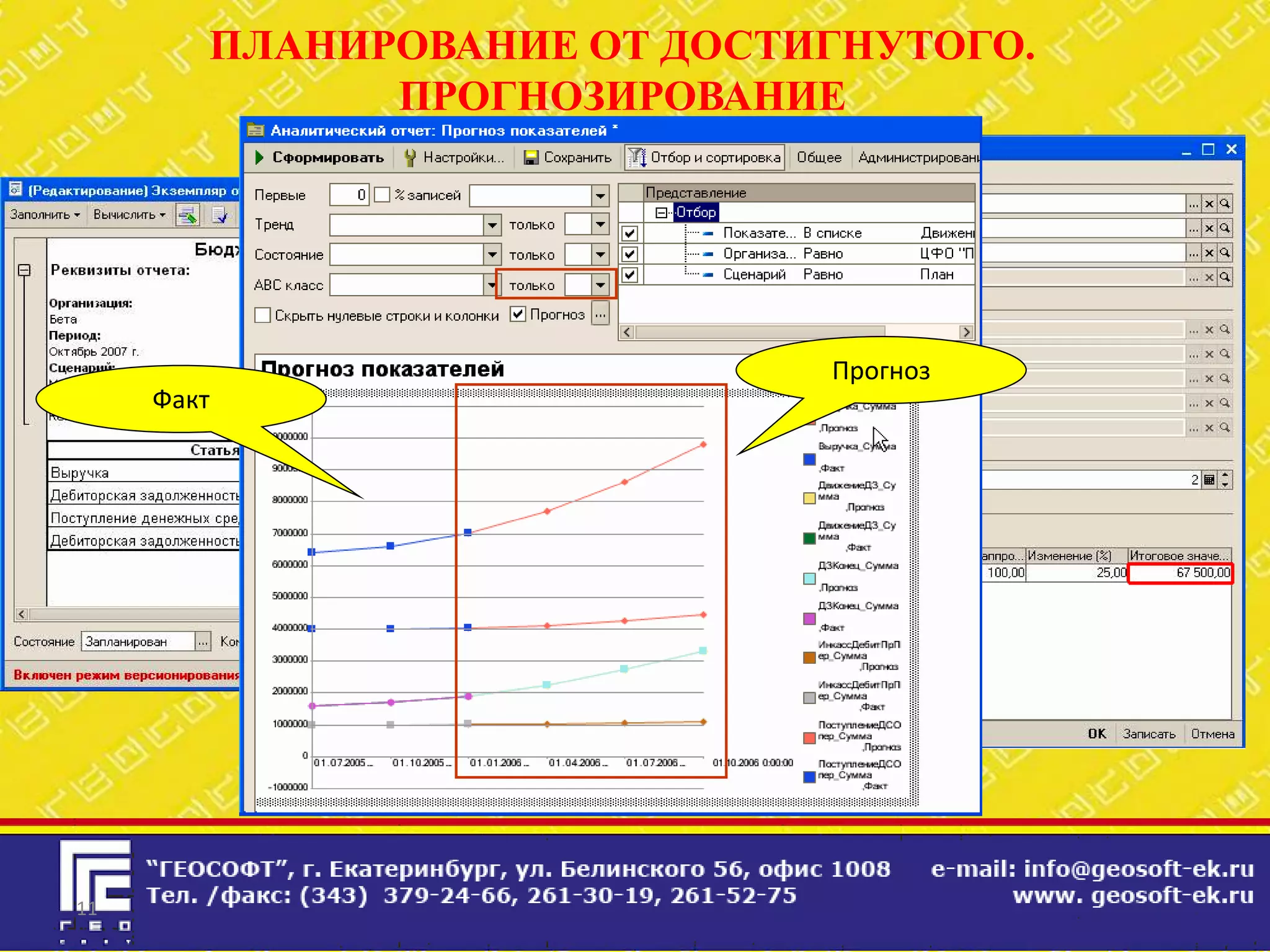Click the green pencil rows icon in Редактирование toolbar
Screen dimensions: 1270x952
pos(187,215)
